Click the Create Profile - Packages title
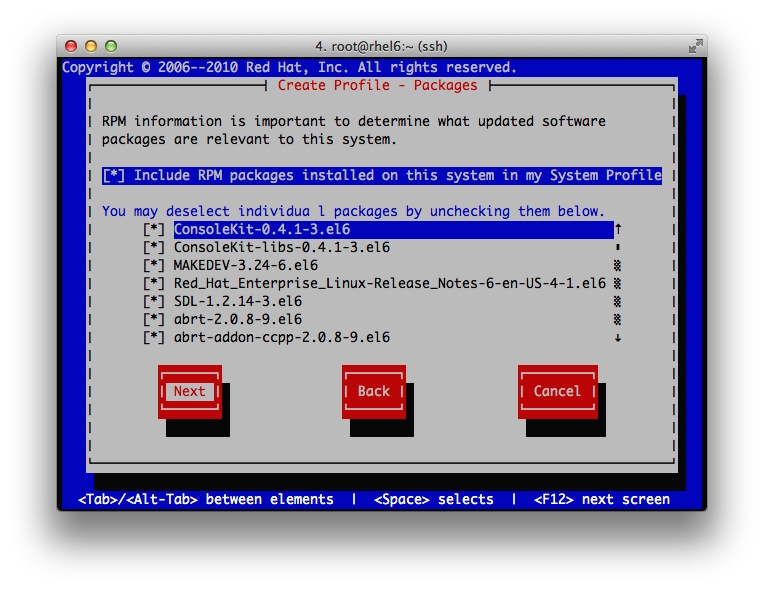The height and width of the screenshot is (590, 764). pos(378,85)
